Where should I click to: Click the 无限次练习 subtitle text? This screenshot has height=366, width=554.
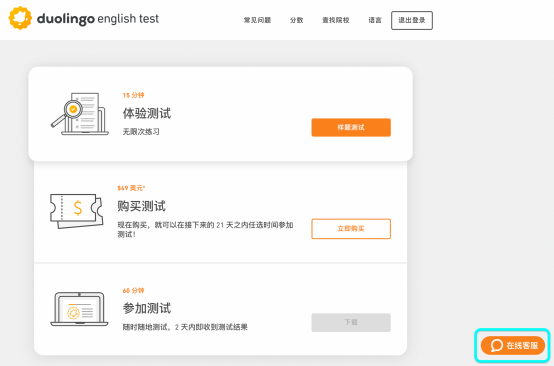tap(141, 131)
